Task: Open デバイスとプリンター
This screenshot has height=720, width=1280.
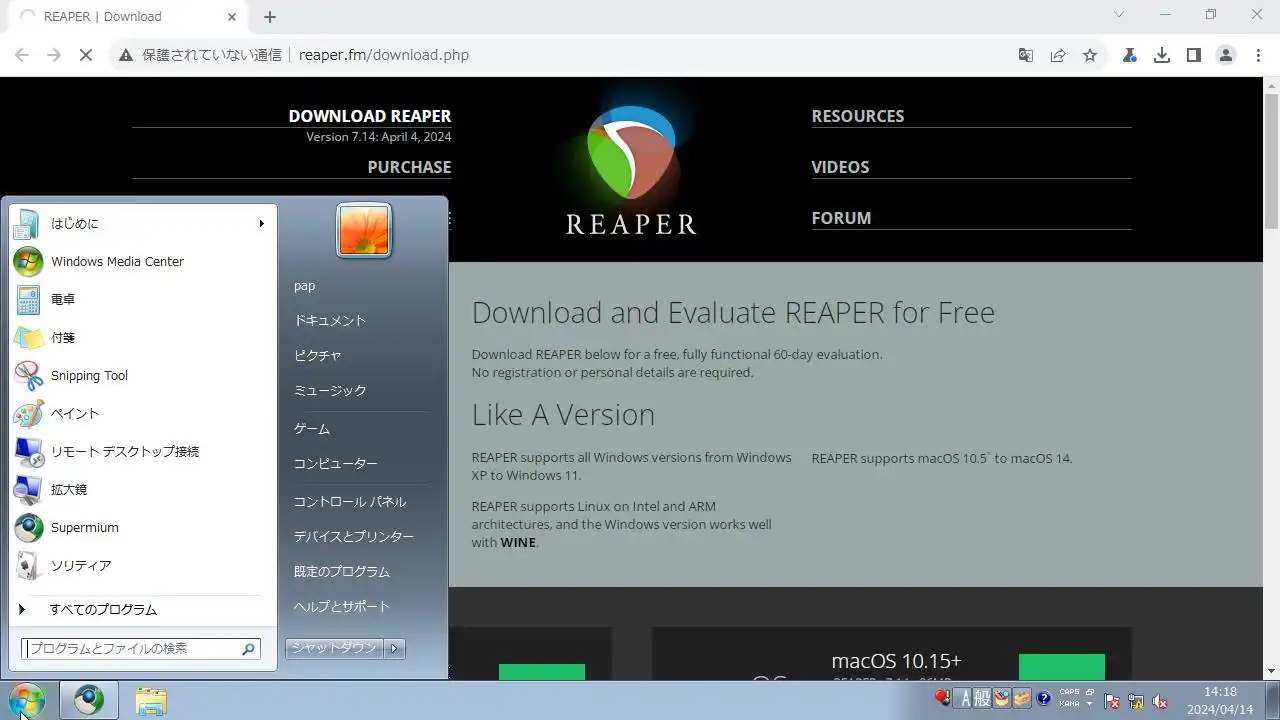Action: (x=353, y=537)
